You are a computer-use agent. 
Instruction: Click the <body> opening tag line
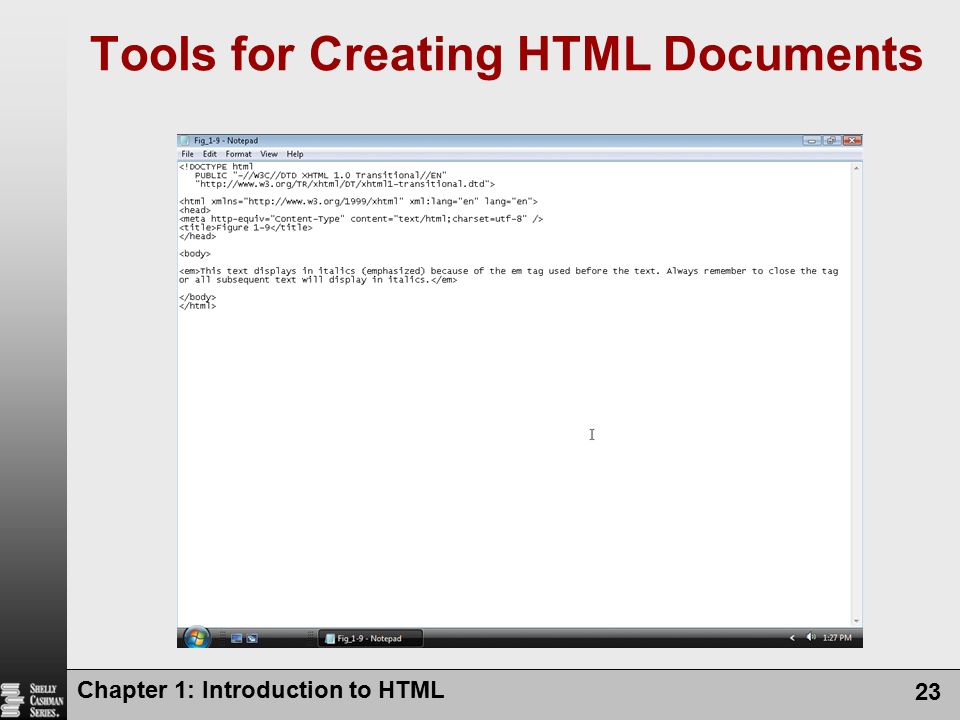pos(195,253)
